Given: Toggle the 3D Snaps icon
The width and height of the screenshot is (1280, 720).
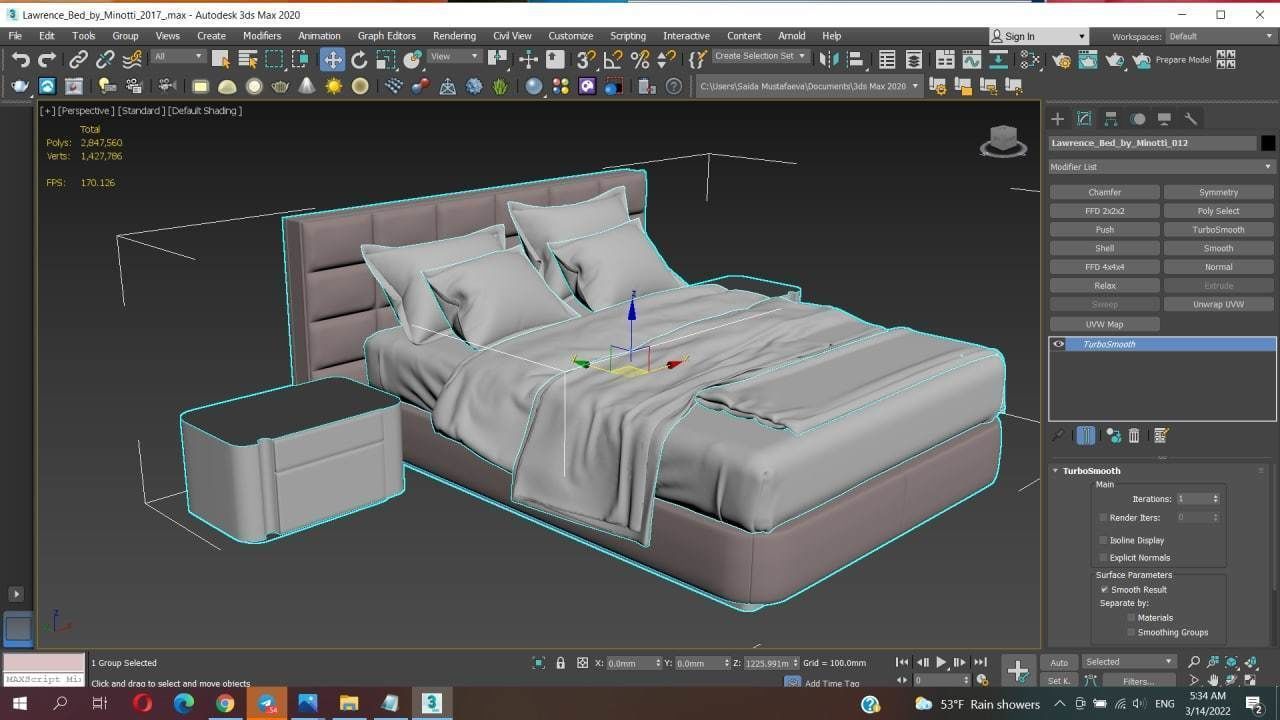Looking at the screenshot, I should (x=587, y=60).
